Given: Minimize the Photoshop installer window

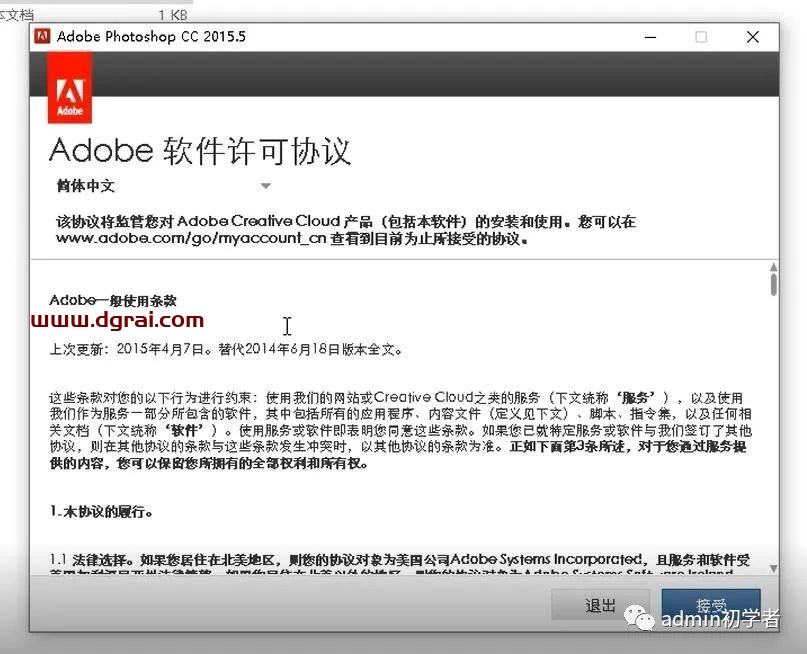Looking at the screenshot, I should (x=650, y=37).
